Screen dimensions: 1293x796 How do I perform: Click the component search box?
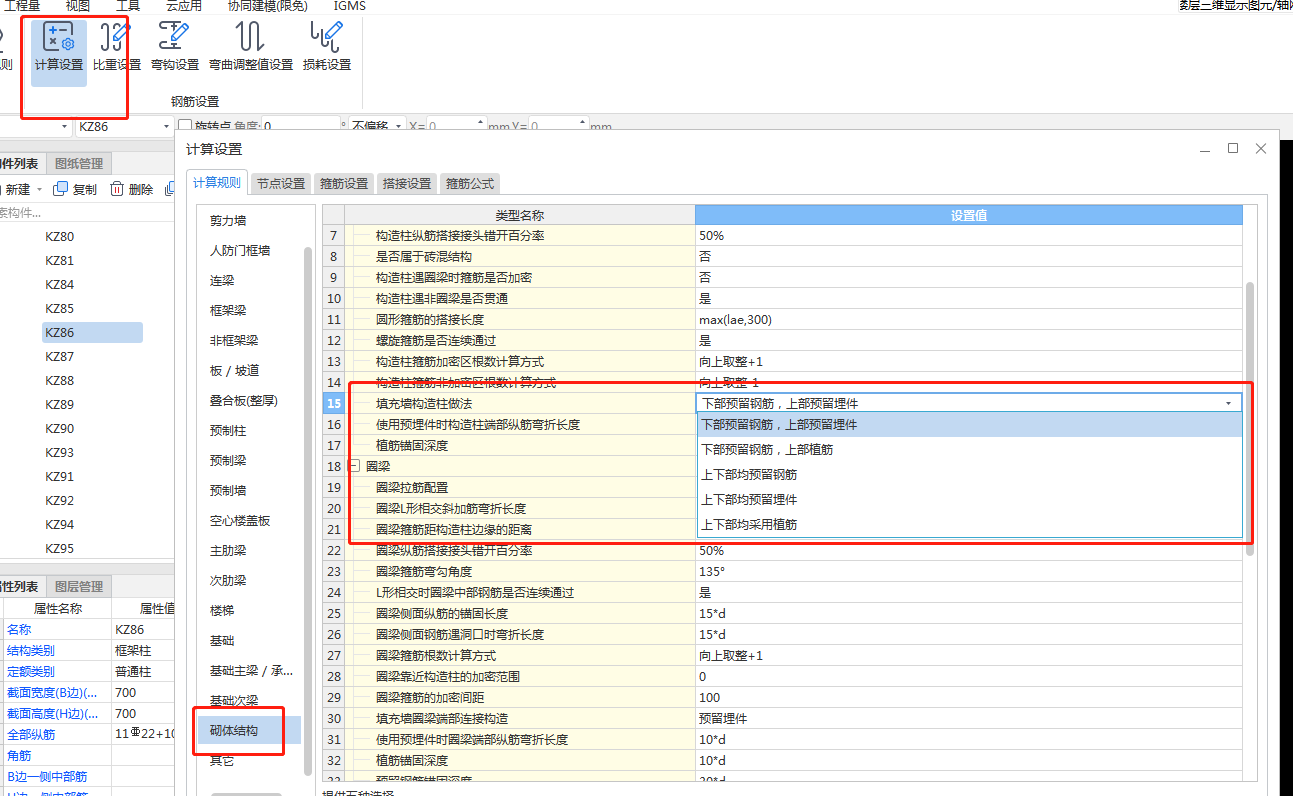[85, 212]
